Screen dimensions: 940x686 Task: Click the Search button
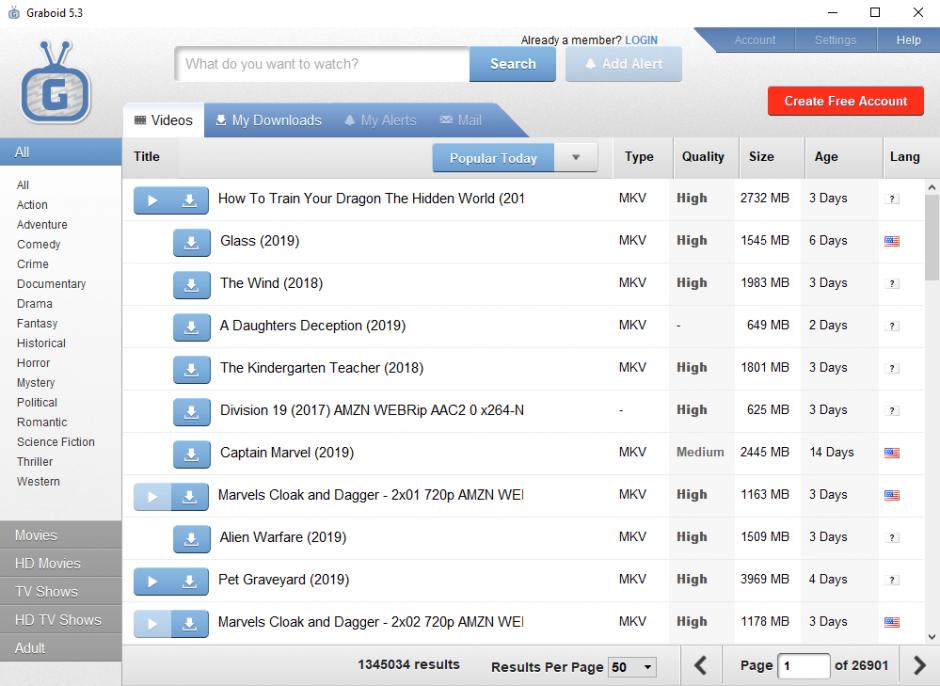tap(513, 64)
